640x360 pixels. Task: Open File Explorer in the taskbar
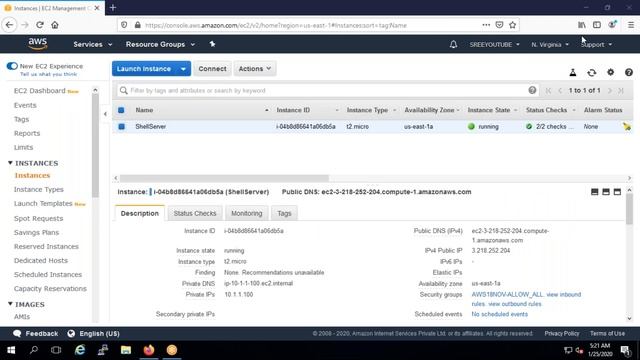(x=126, y=350)
